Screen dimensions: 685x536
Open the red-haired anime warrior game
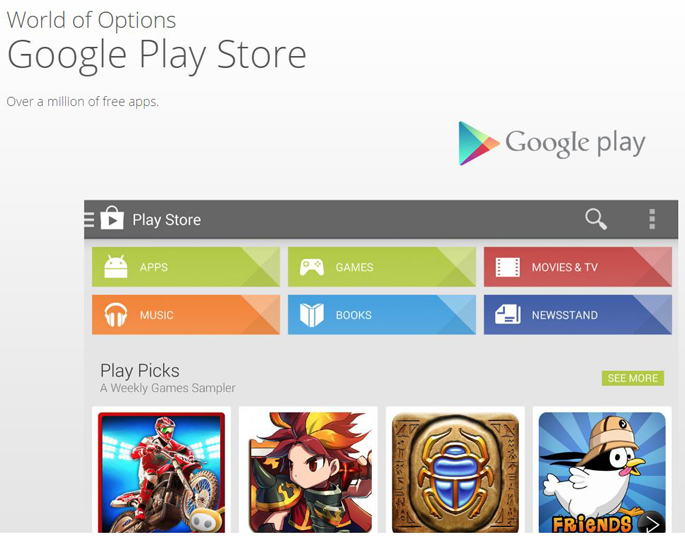click(308, 472)
